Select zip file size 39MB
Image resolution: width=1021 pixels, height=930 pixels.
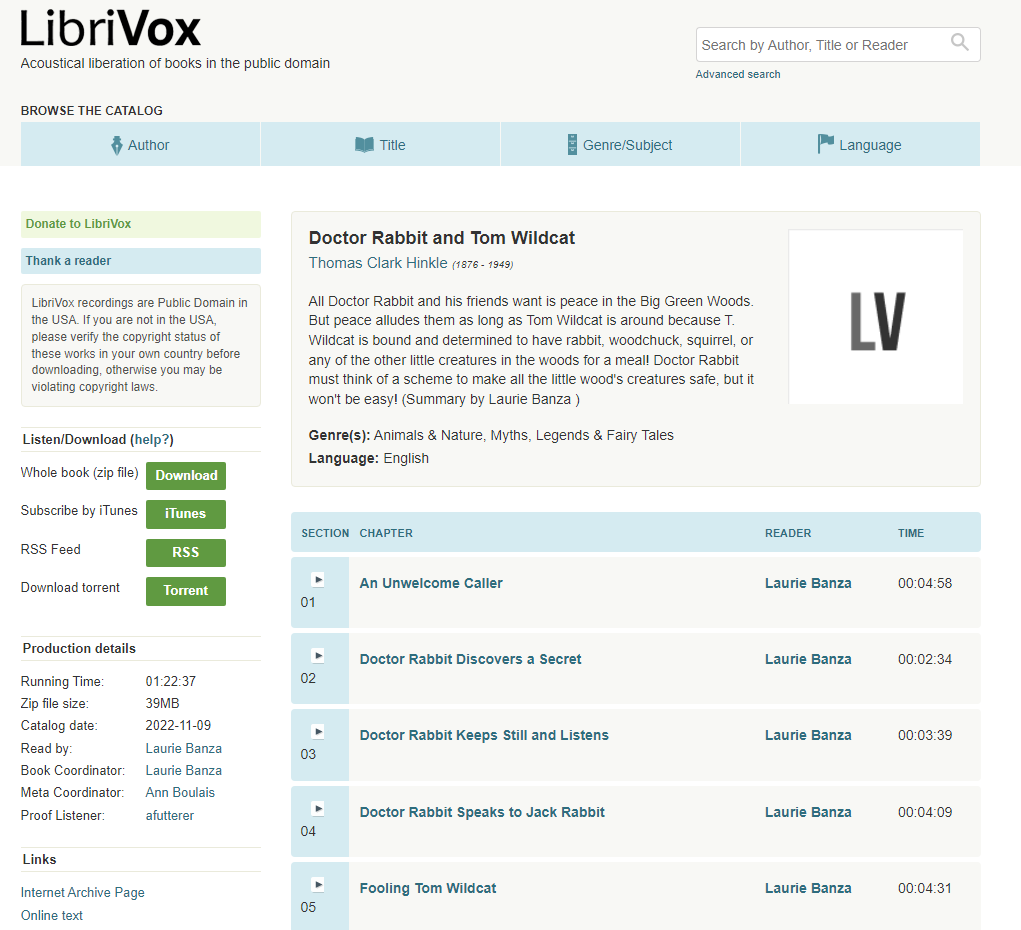(x=163, y=703)
